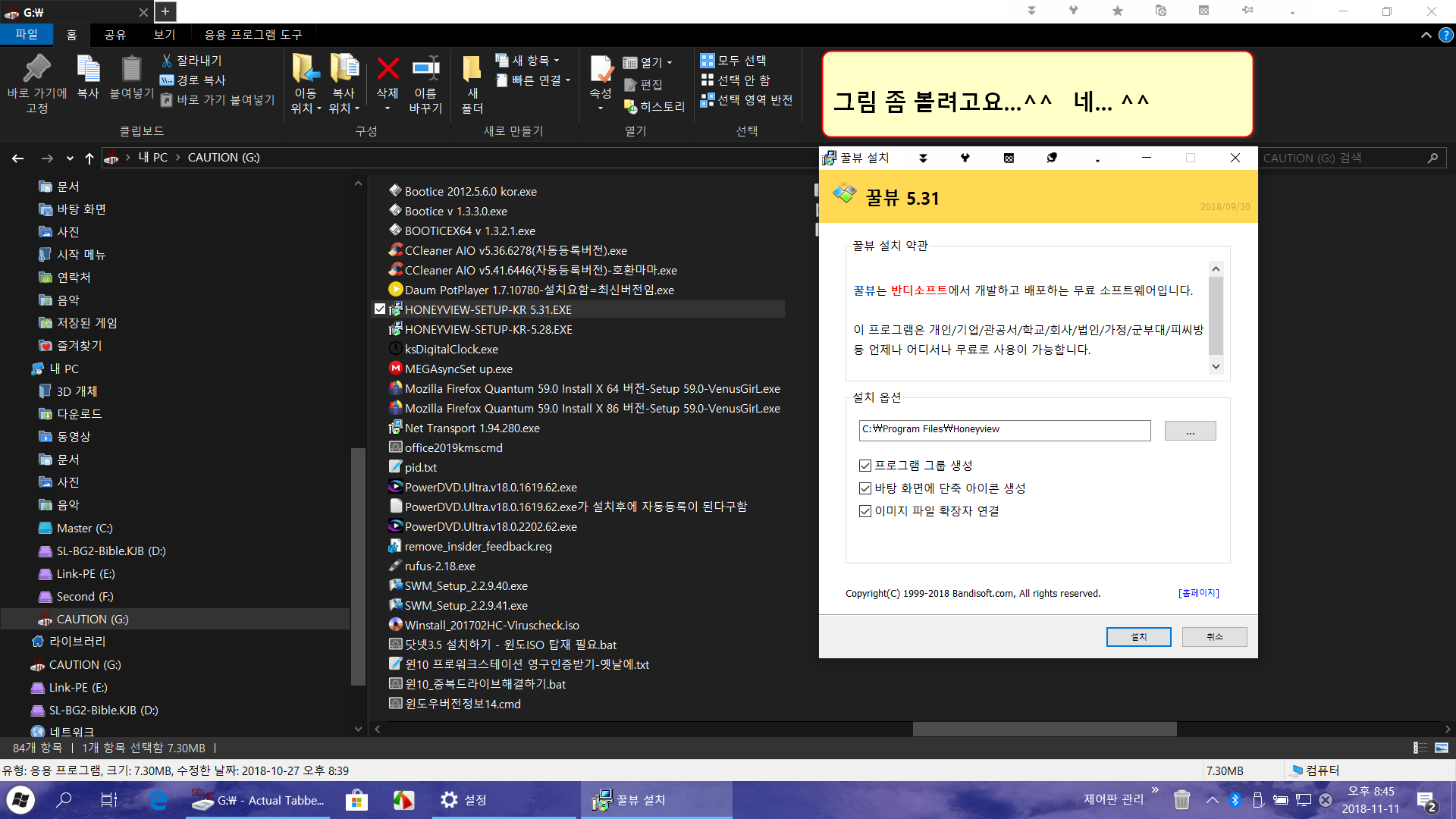This screenshot has height=819, width=1456.
Task: Click the New folder (새 폴더) icon
Action: tap(472, 69)
